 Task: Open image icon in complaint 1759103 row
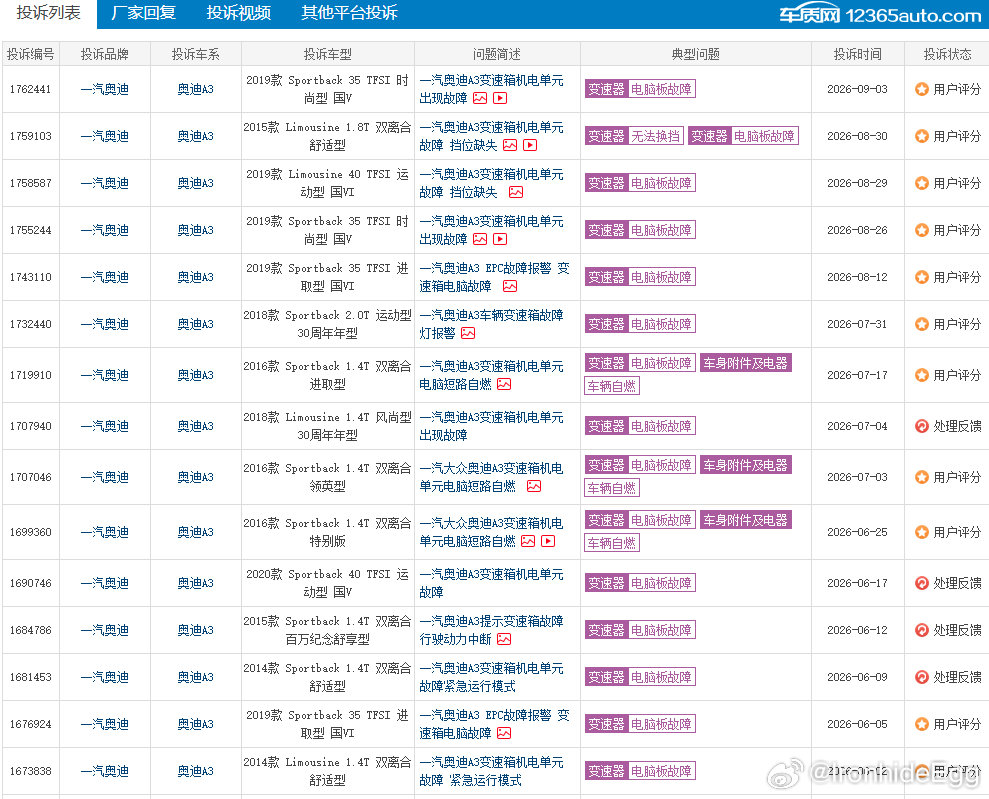[x=510, y=145]
